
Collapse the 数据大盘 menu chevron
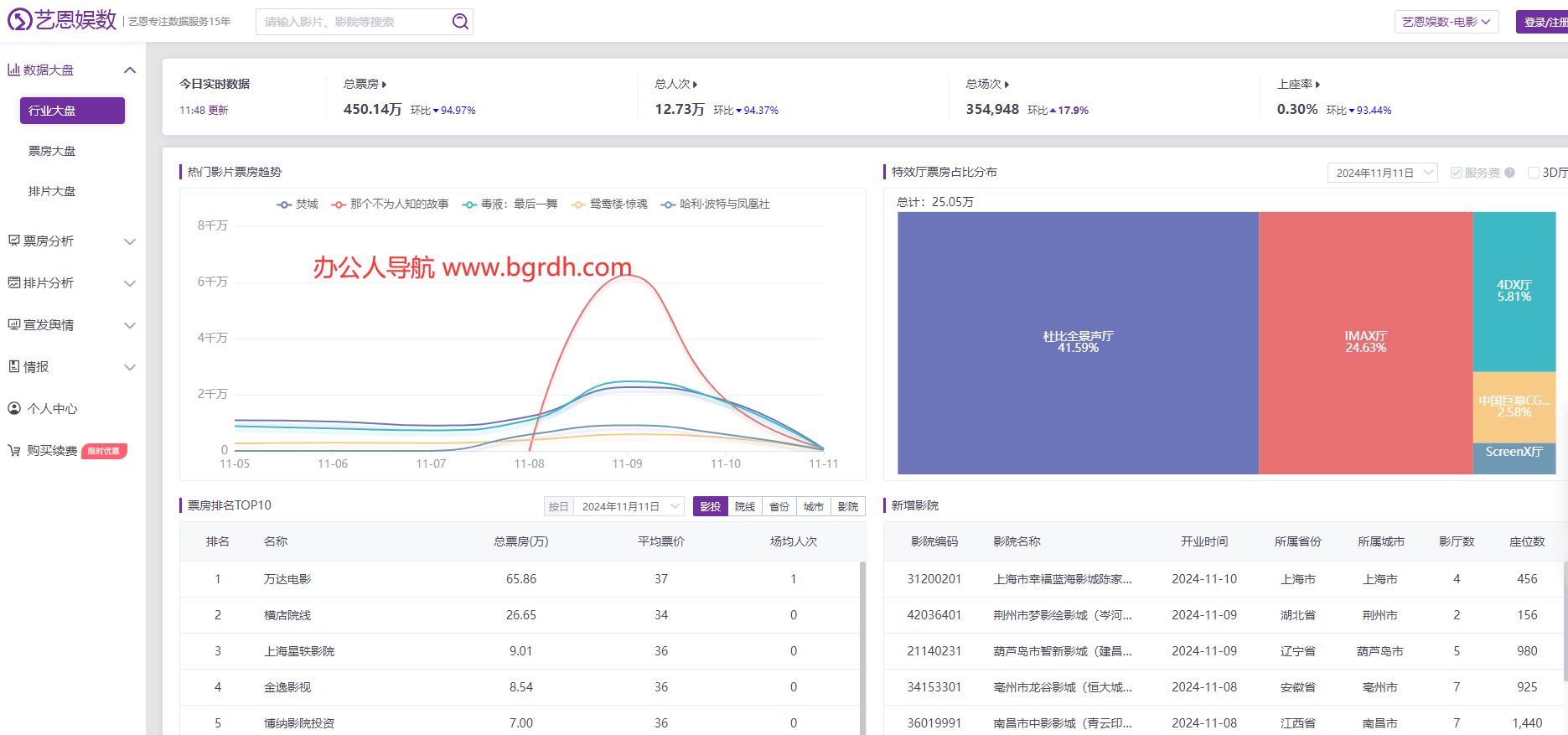point(130,70)
